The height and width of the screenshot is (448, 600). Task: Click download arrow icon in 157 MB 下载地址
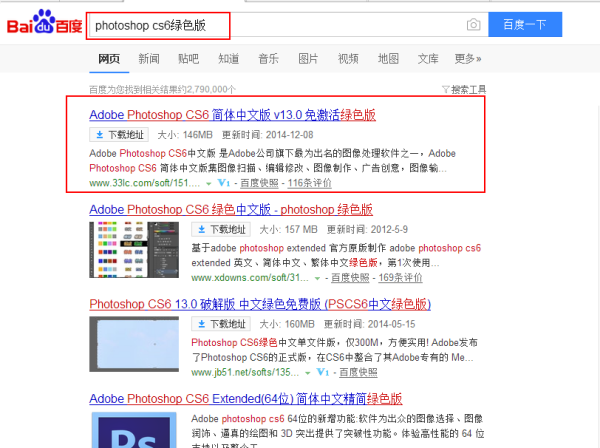click(202, 230)
